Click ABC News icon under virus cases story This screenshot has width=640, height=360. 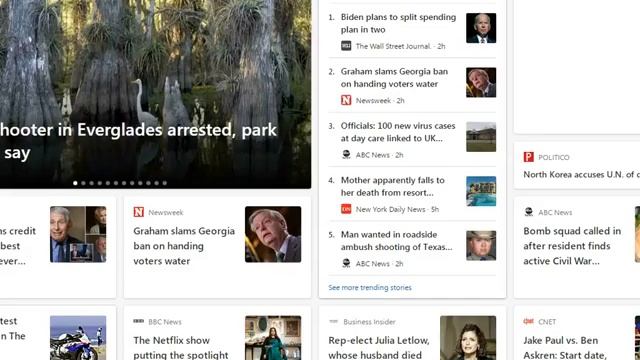(x=346, y=155)
